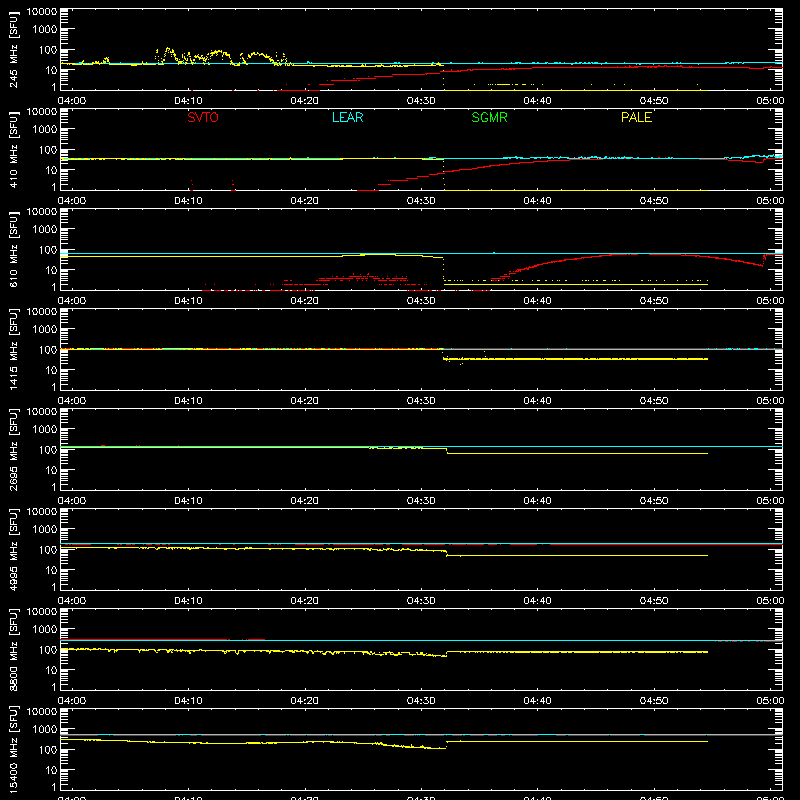This screenshot has height=800, width=800.
Task: Click the yellow PALE station legend label
Action: pyautogui.click(x=636, y=117)
